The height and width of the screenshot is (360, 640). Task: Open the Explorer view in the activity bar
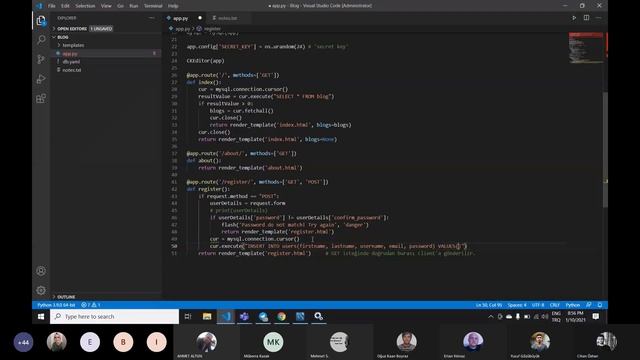pos(41,20)
